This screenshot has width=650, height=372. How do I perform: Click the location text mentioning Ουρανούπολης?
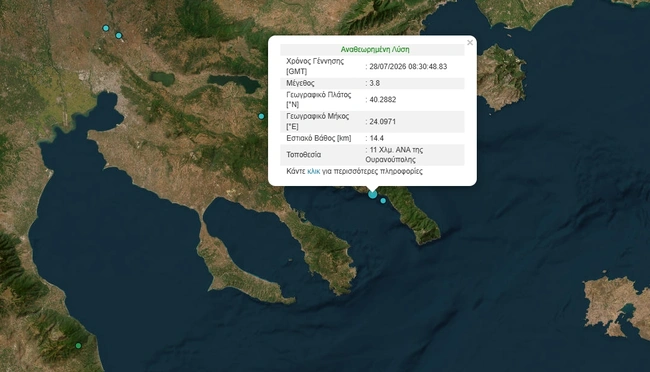coord(394,155)
